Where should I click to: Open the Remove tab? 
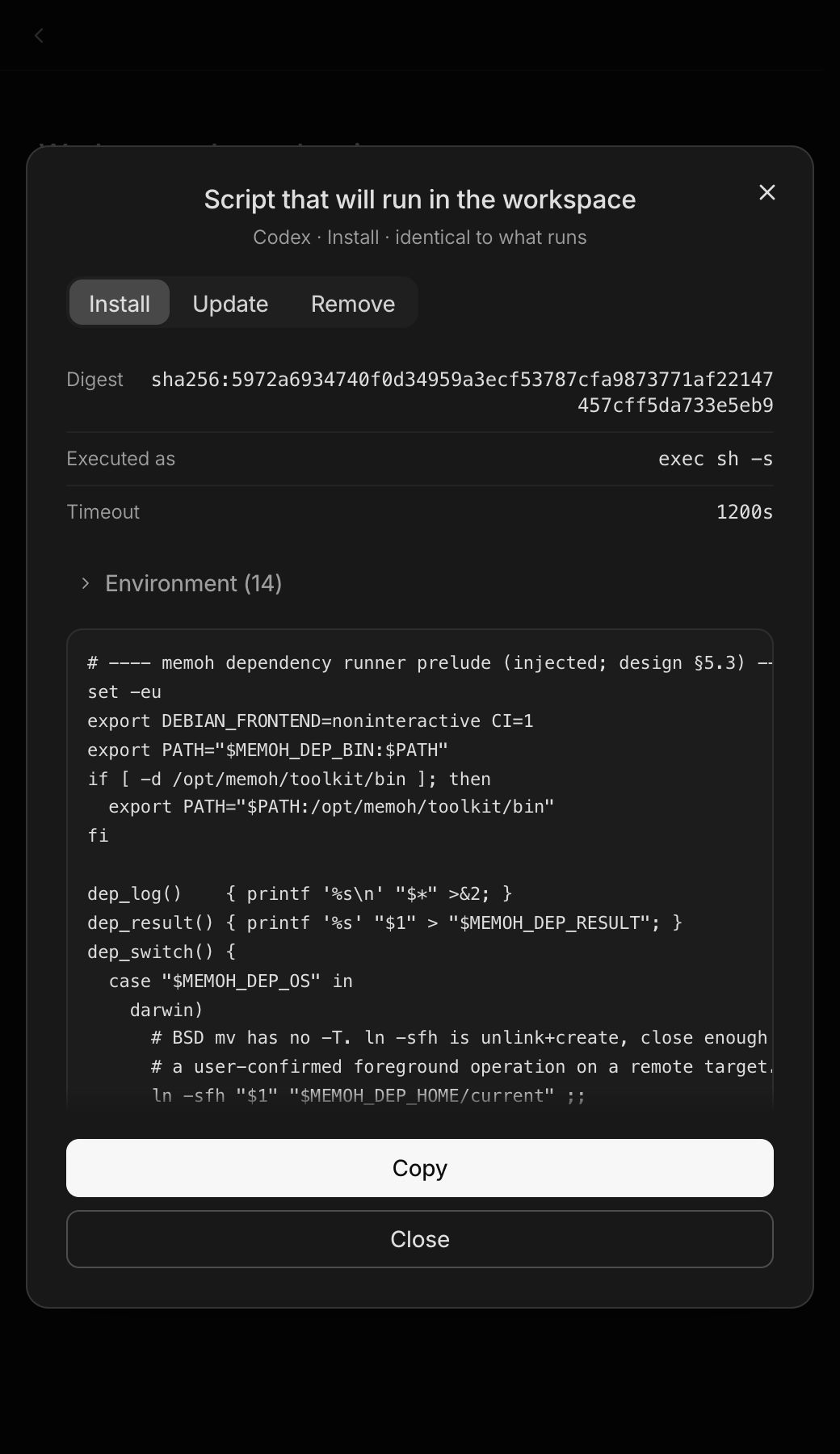click(x=353, y=303)
